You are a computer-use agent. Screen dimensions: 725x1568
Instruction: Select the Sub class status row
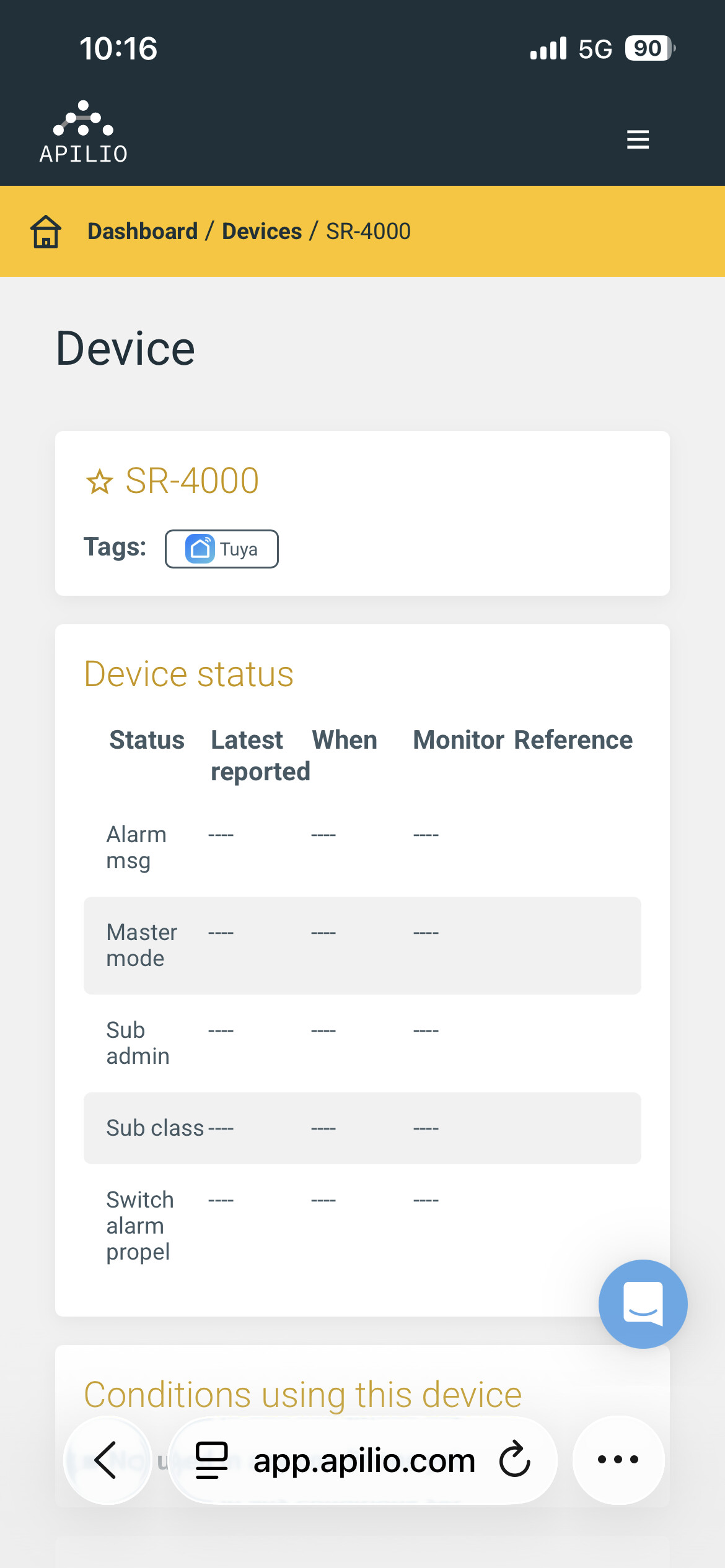[x=362, y=1128]
